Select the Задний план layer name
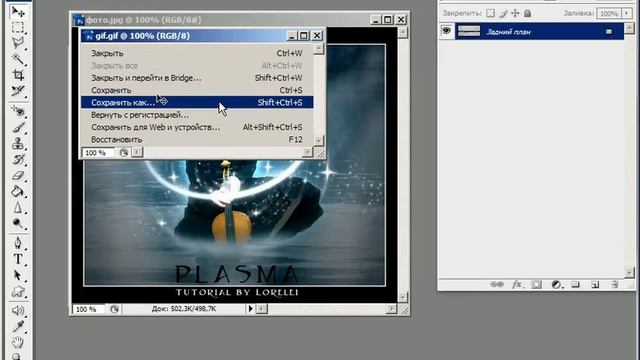Image resolution: width=640 pixels, height=360 pixels. coord(508,32)
